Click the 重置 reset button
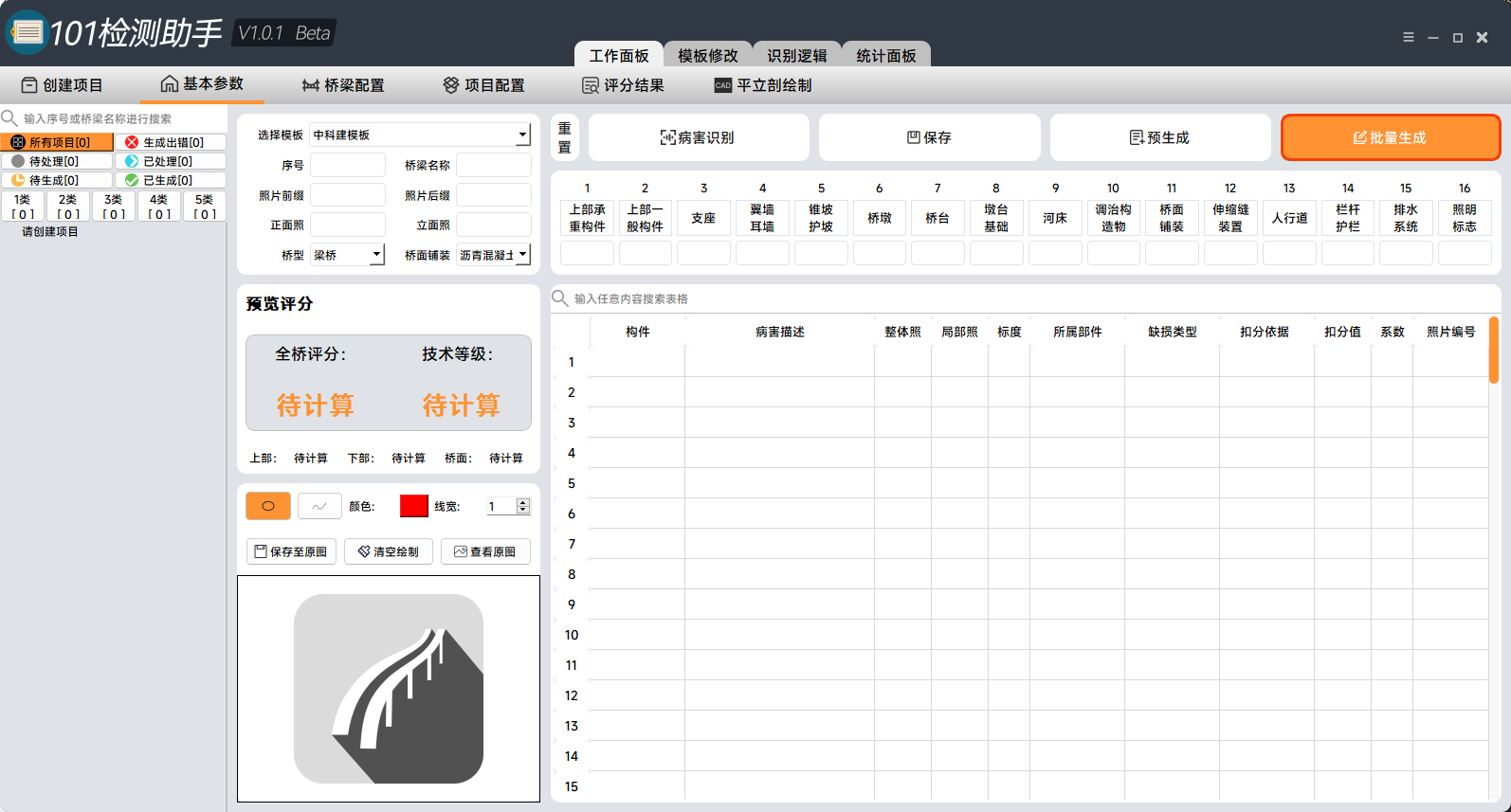 pos(565,137)
